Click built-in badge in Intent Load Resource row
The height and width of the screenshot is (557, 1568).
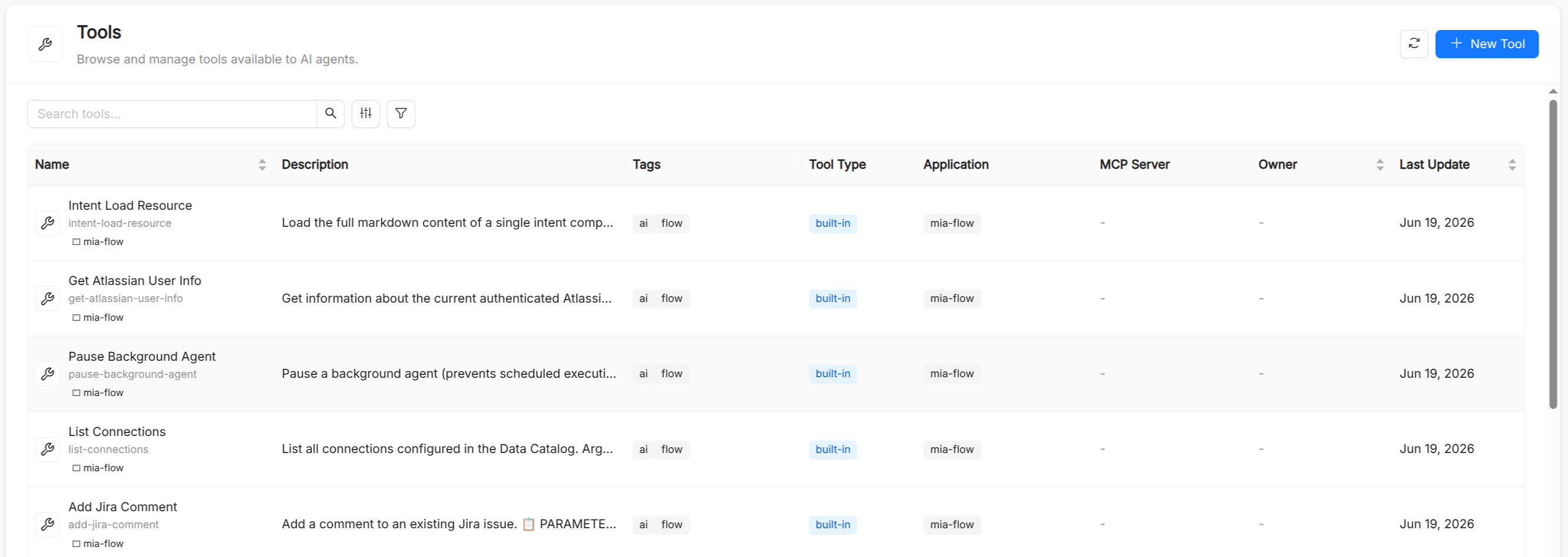click(833, 223)
